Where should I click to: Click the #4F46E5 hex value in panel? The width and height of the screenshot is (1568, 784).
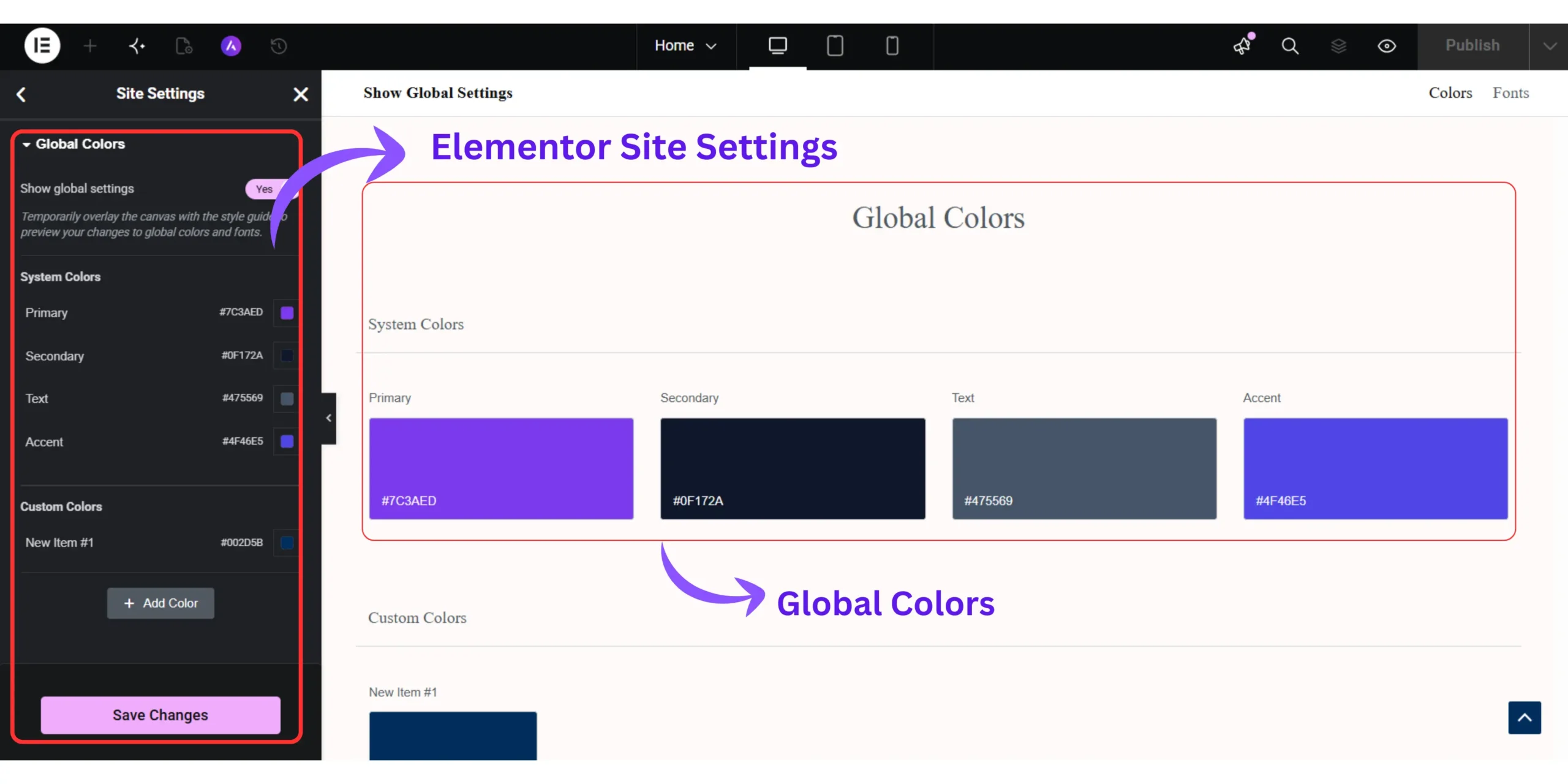tap(243, 441)
